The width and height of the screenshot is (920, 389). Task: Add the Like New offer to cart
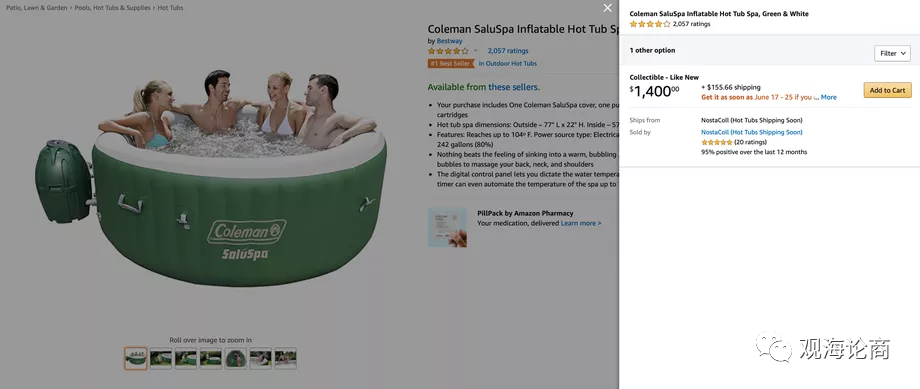(x=887, y=90)
